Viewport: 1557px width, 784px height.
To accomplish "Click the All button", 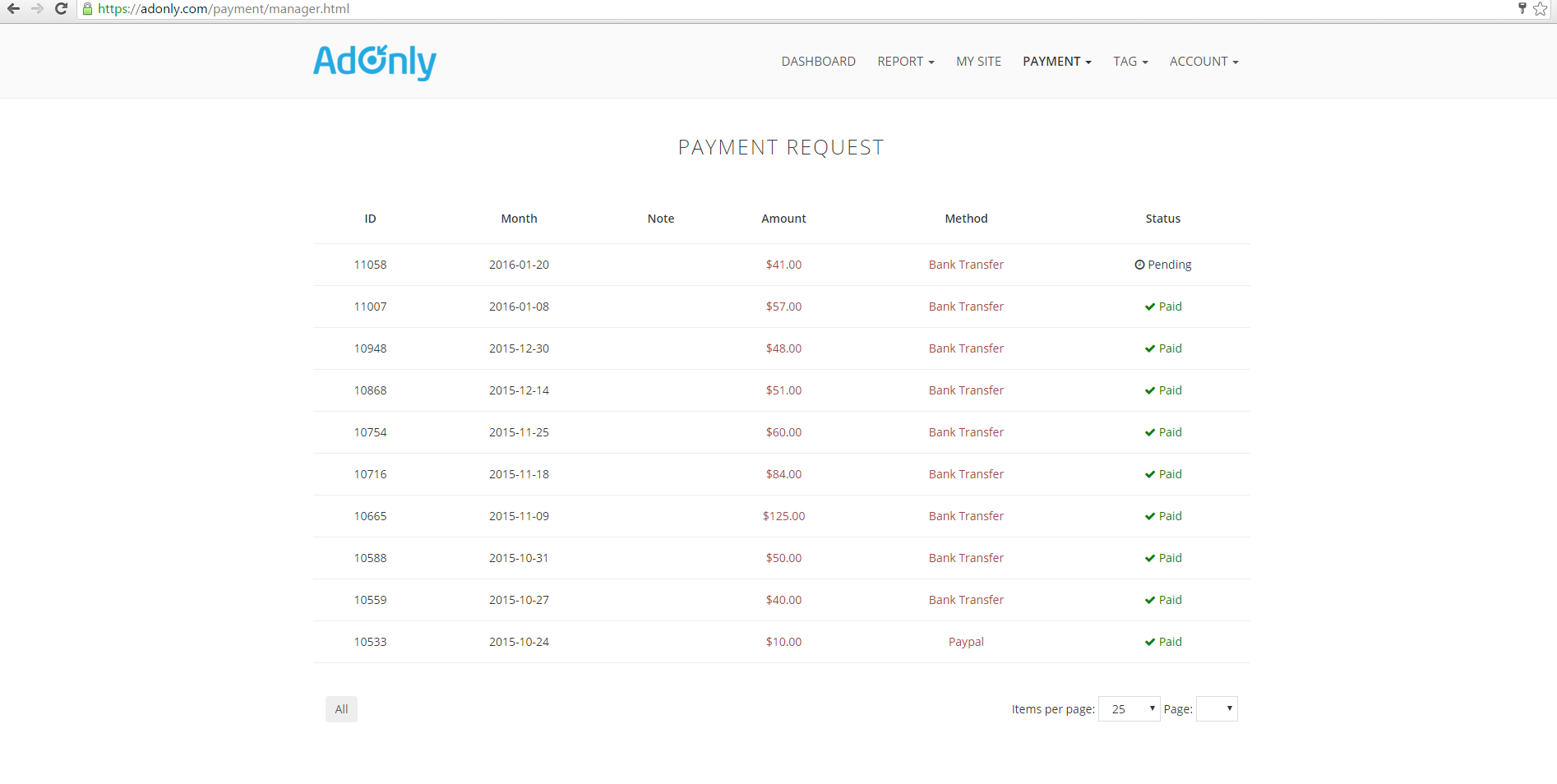I will pyautogui.click(x=341, y=709).
